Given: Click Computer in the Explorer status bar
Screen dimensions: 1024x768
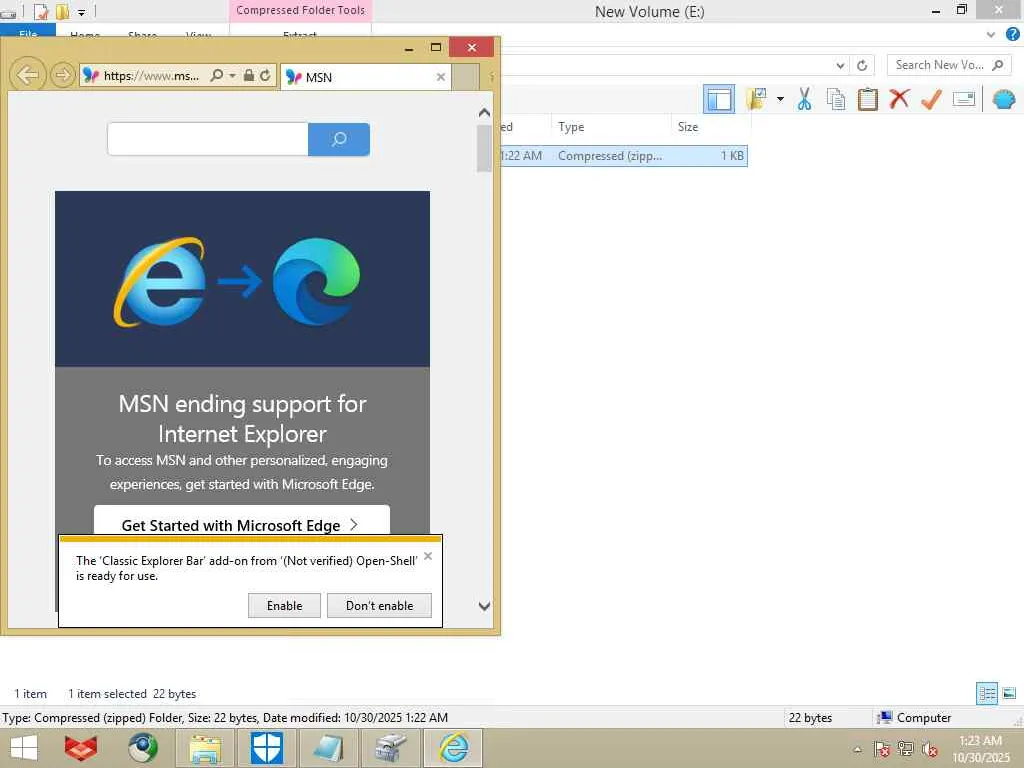Looking at the screenshot, I should pyautogui.click(x=914, y=718).
